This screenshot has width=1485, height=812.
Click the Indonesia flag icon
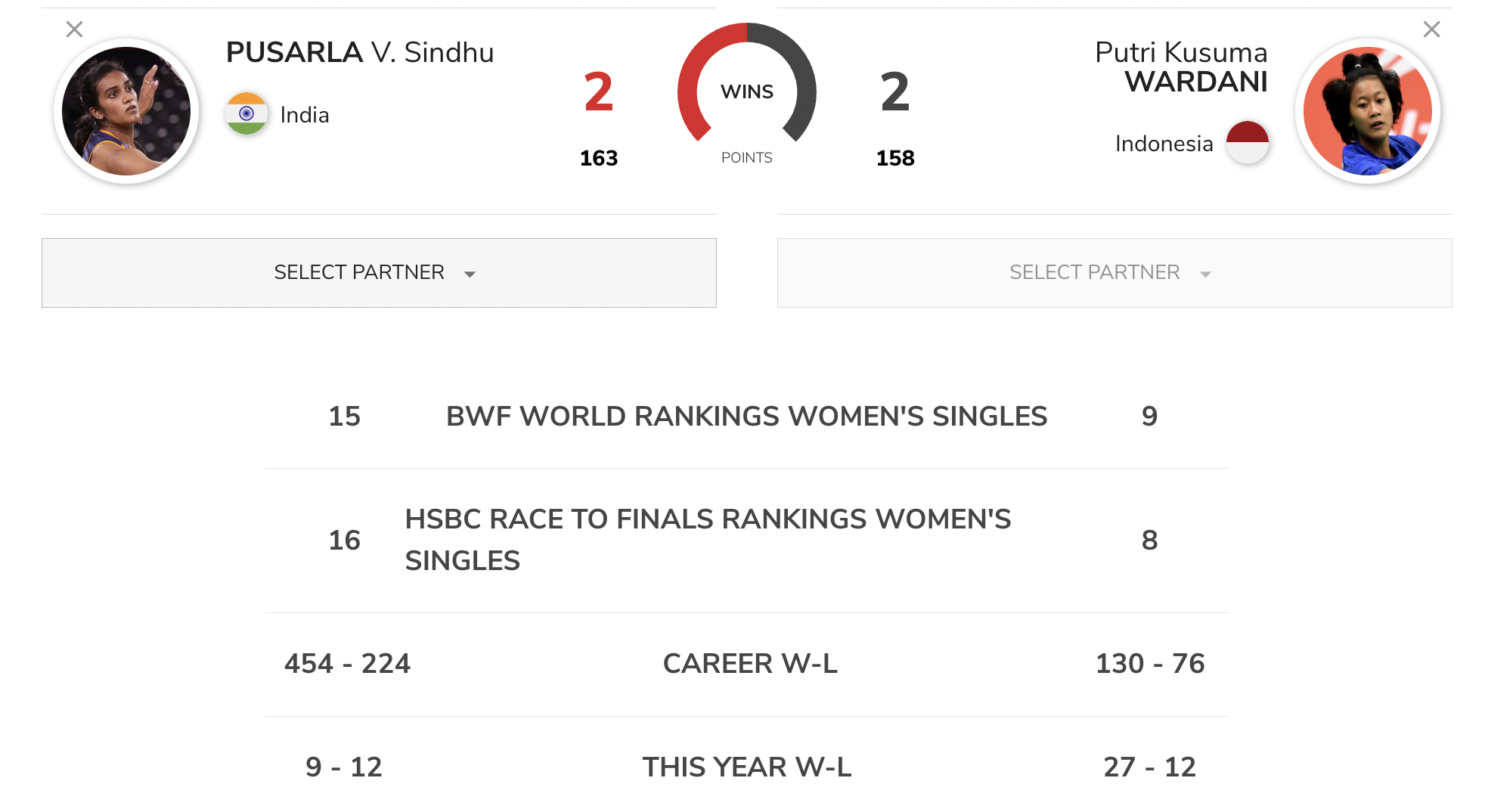(x=1247, y=142)
